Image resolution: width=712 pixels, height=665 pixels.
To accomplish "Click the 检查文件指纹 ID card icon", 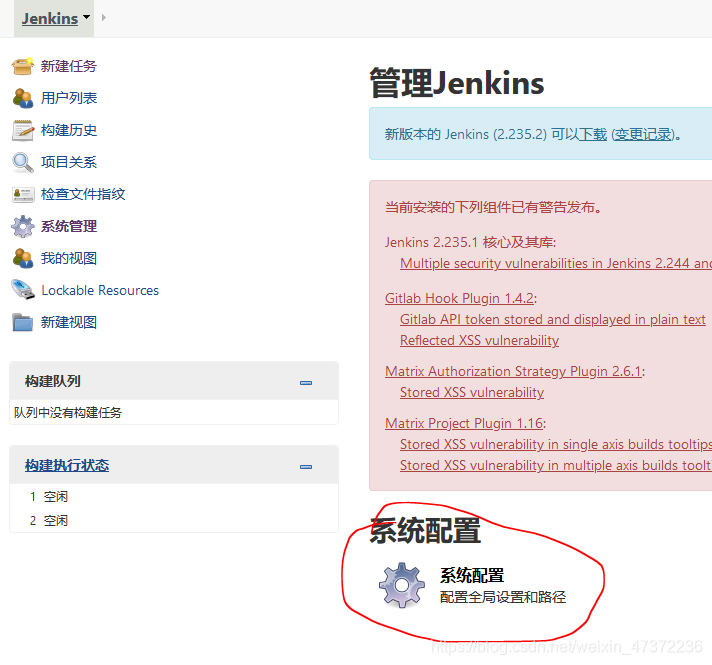I will pos(23,194).
